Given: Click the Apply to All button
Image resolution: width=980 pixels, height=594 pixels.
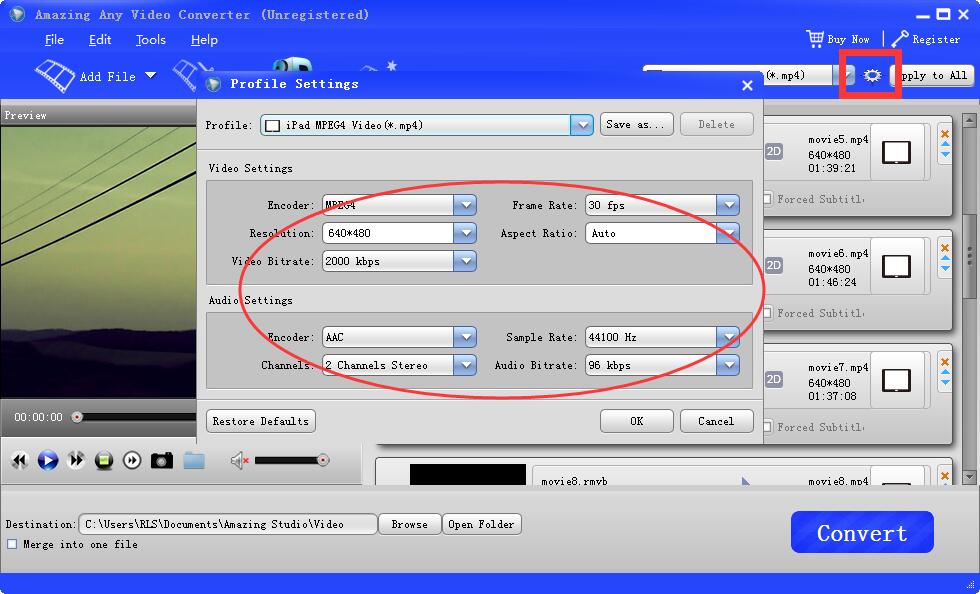Looking at the screenshot, I should pyautogui.click(x=932, y=76).
